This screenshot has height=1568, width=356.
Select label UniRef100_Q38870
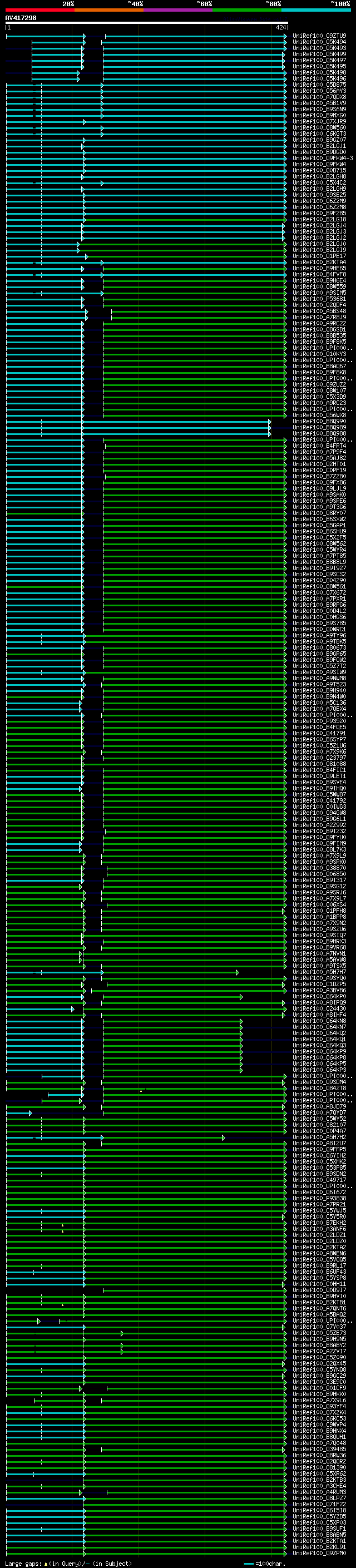click(x=319, y=868)
